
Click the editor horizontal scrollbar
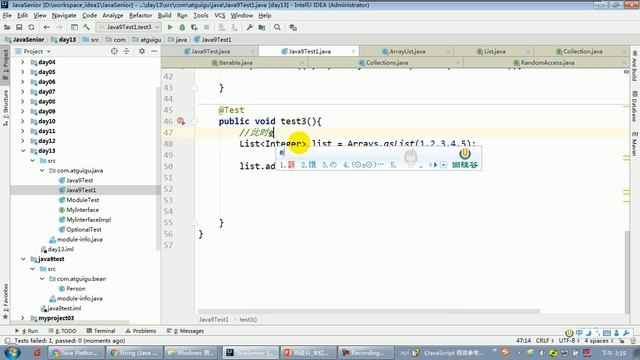coord(369,311)
